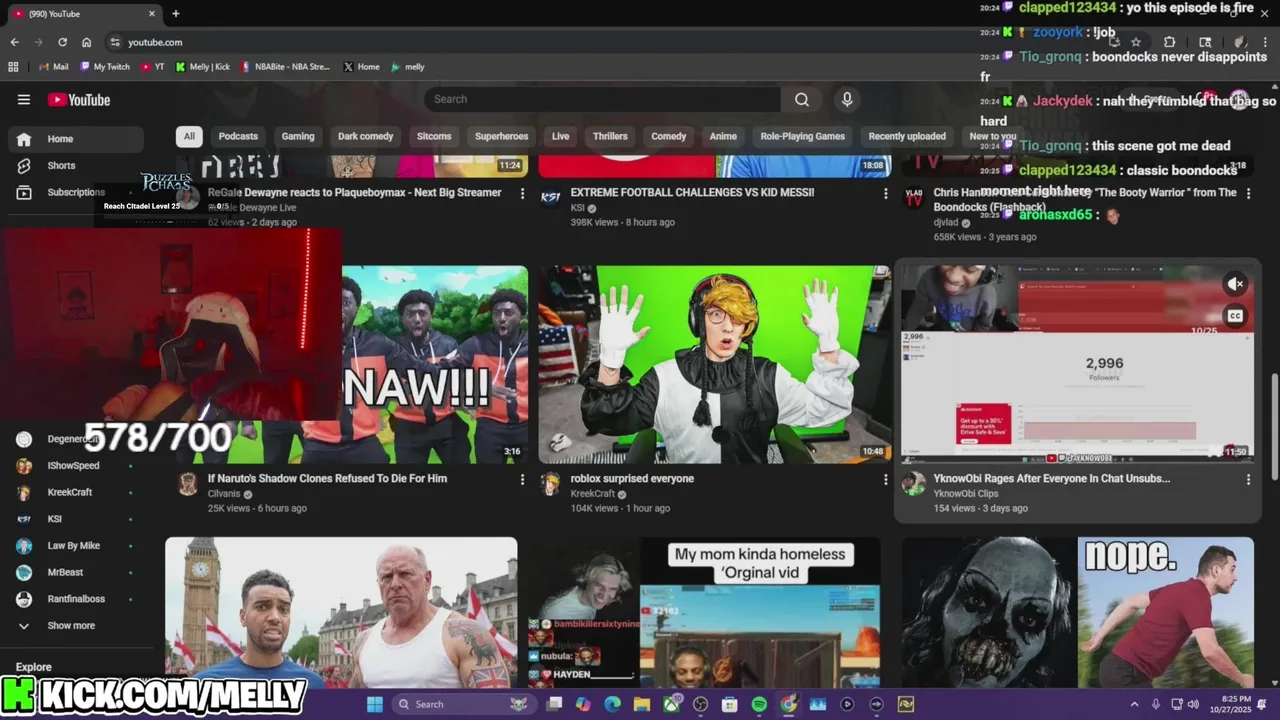
Task: Open the YT bookmark
Action: click(x=153, y=67)
